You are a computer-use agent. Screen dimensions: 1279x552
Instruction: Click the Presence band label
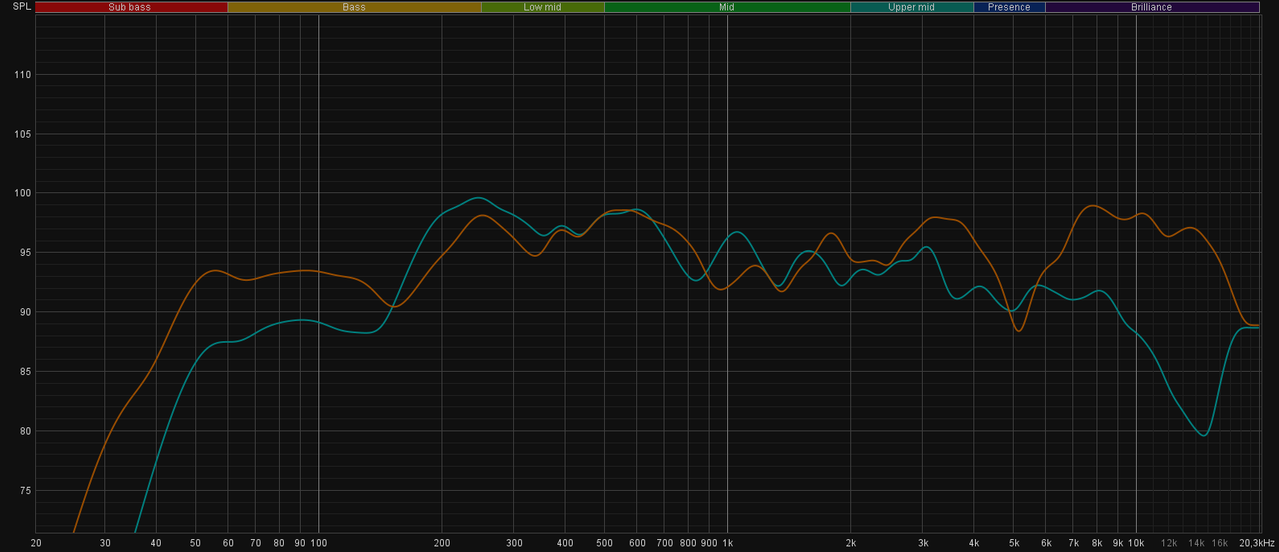coord(1009,7)
